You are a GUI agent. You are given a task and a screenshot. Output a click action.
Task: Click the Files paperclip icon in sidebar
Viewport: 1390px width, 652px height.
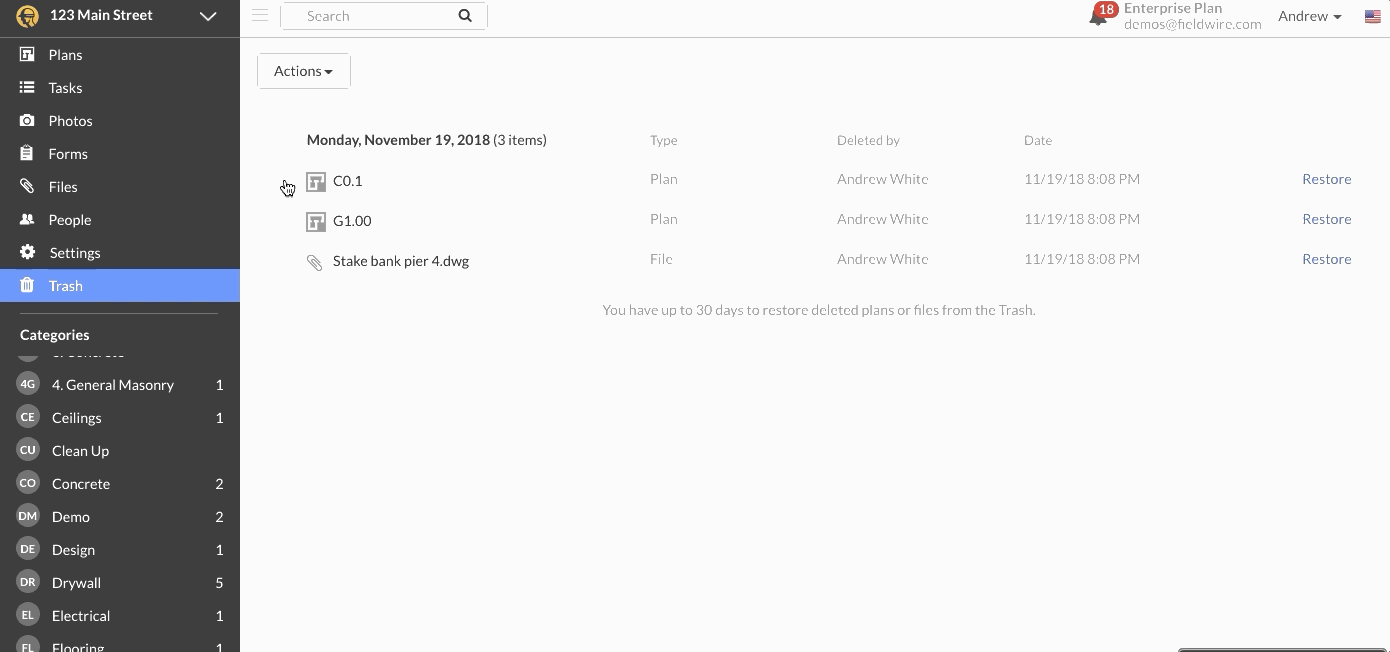tap(27, 186)
